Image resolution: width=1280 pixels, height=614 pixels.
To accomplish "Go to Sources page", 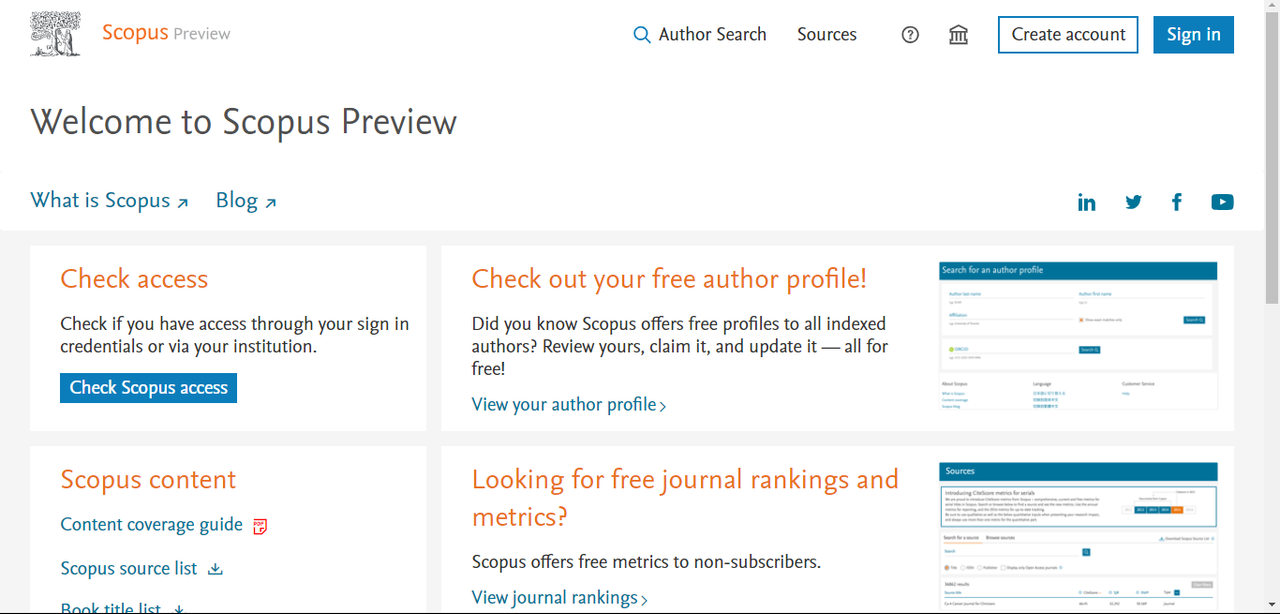I will click(827, 34).
